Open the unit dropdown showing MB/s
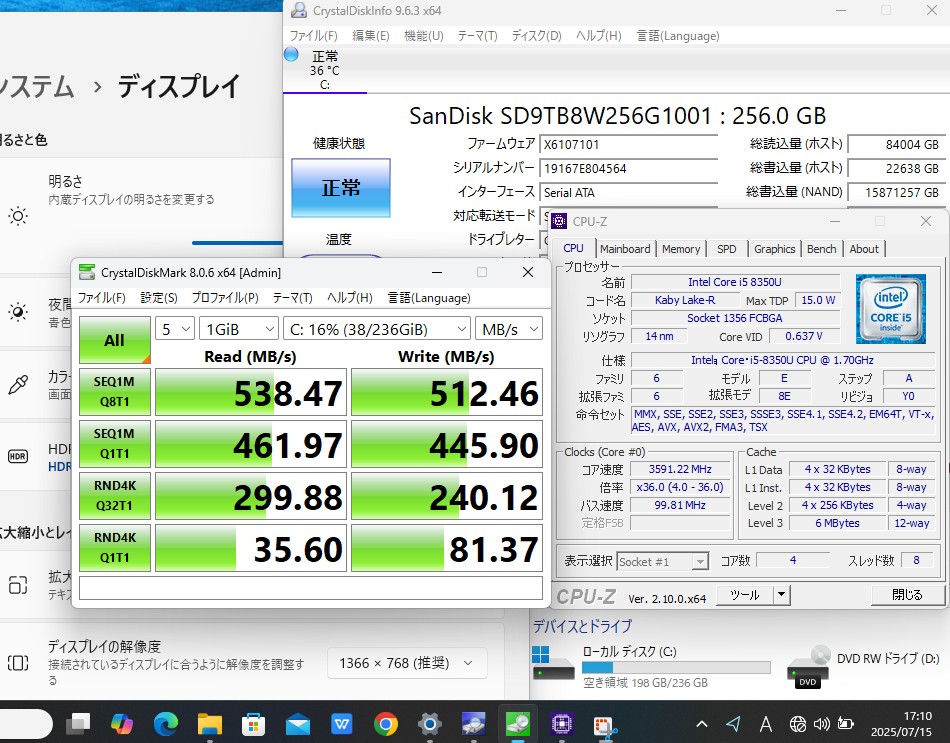Screen dimensions: 950x743 point(509,329)
